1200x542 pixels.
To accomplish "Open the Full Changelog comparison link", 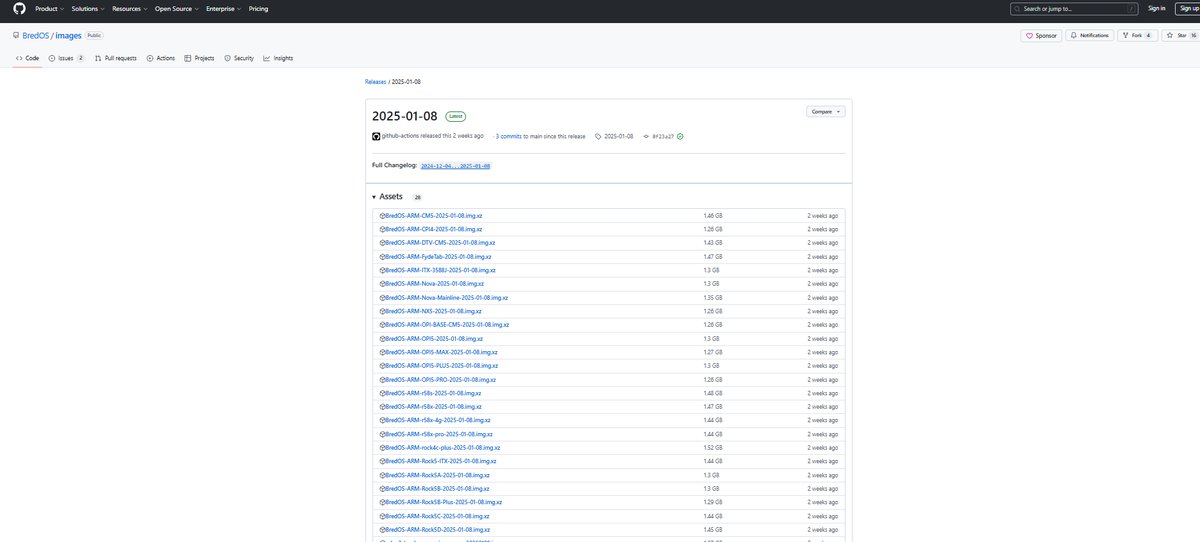I will coord(456,165).
